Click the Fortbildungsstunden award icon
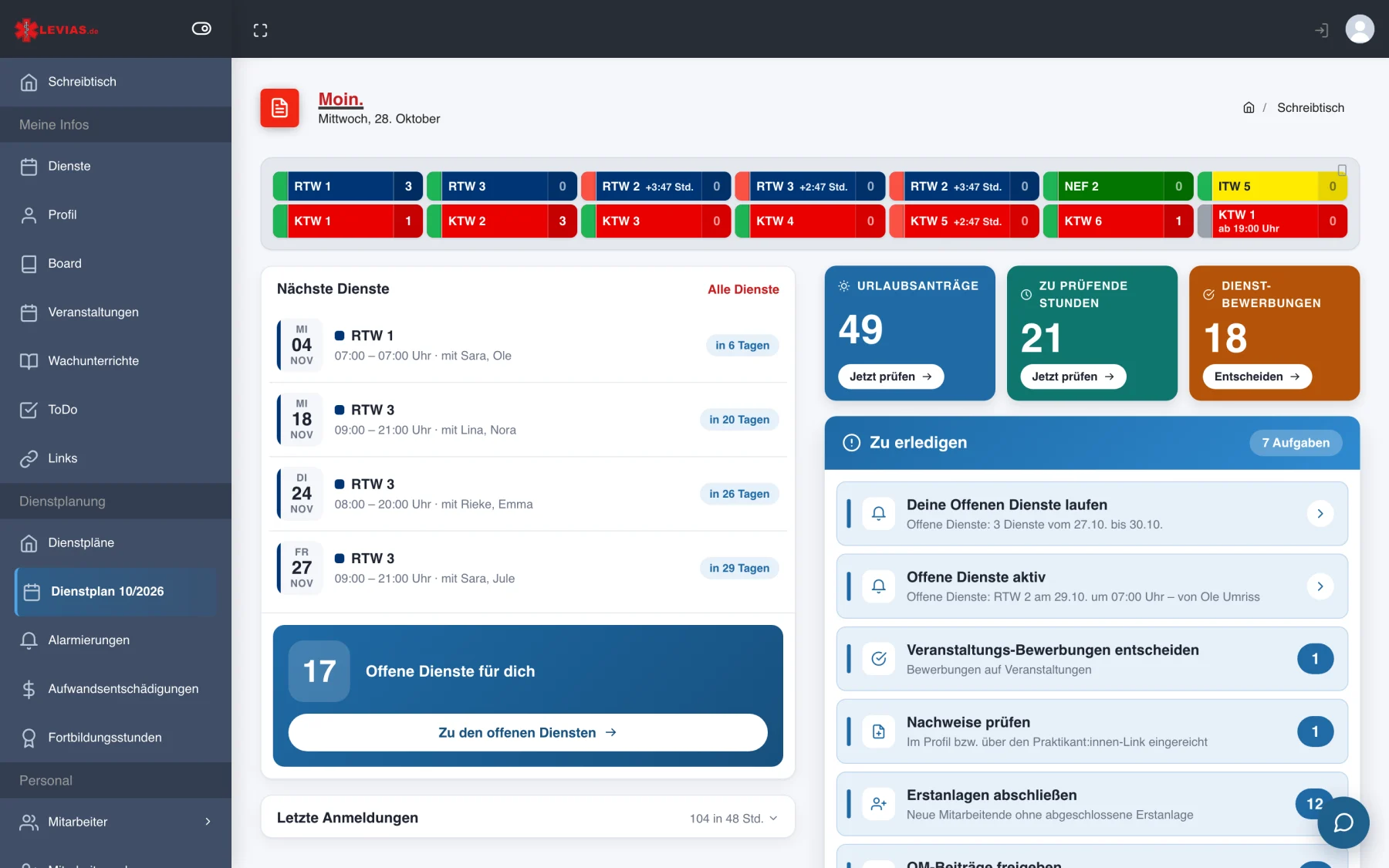The height and width of the screenshot is (868, 1389). click(x=29, y=738)
